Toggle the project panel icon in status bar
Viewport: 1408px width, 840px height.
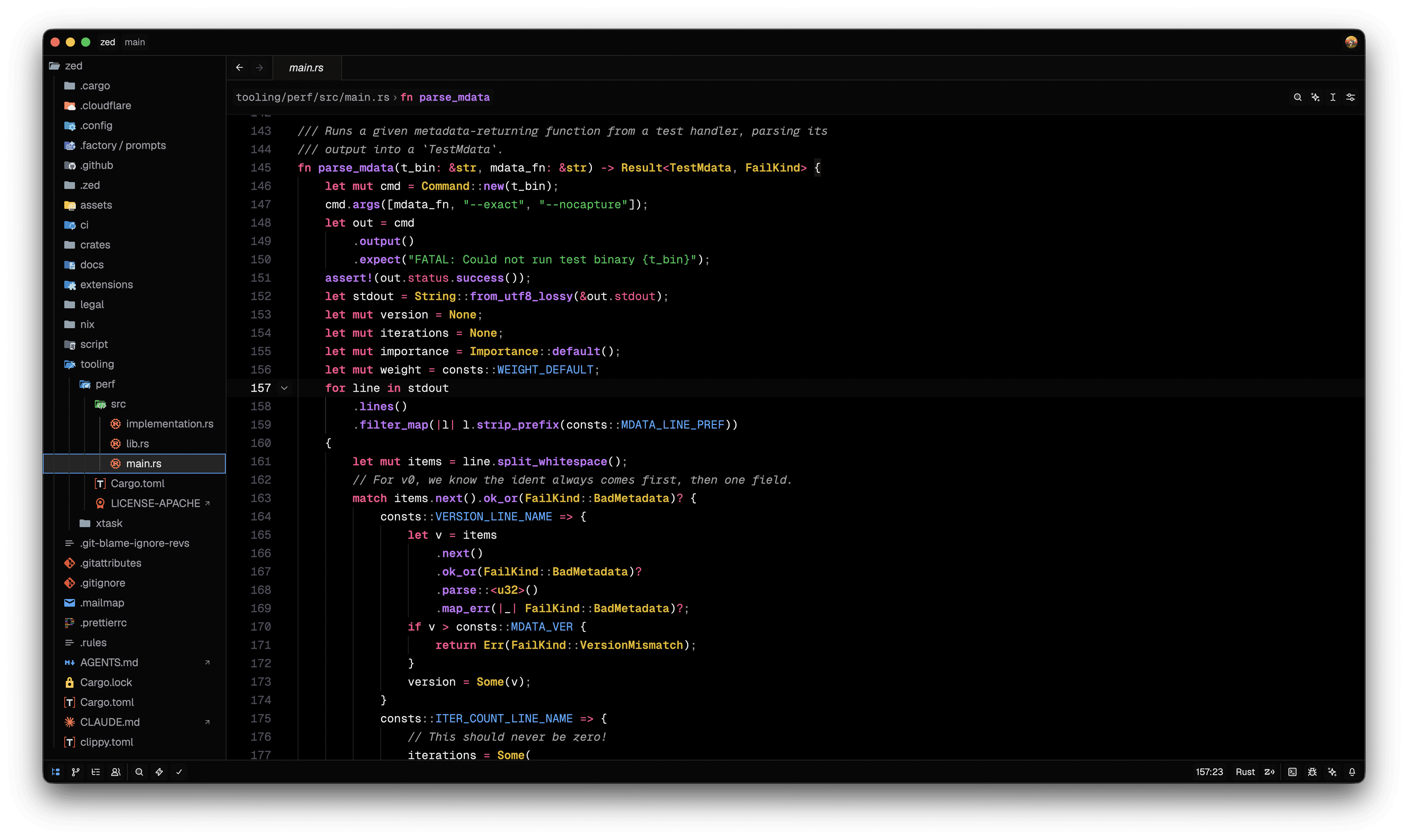coord(55,772)
